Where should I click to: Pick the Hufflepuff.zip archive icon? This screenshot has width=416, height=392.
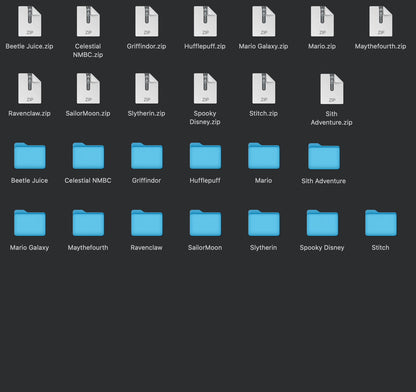(x=205, y=21)
